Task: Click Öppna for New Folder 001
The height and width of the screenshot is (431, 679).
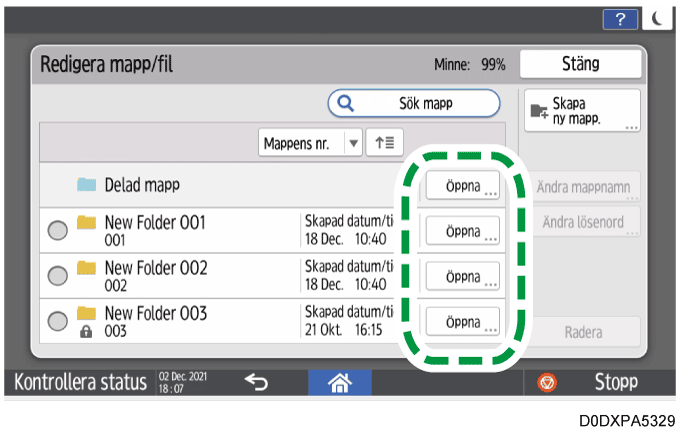Action: tap(463, 231)
